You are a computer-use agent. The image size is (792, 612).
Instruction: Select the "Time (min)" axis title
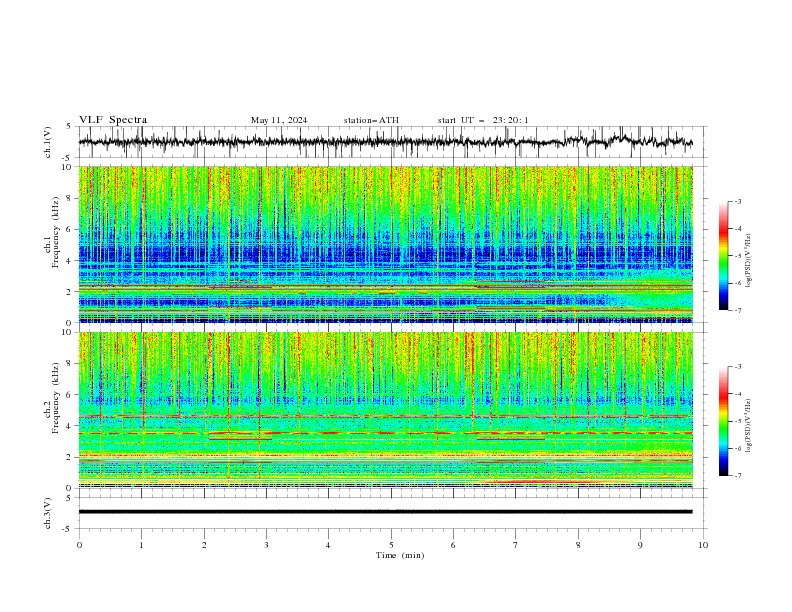(x=400, y=555)
